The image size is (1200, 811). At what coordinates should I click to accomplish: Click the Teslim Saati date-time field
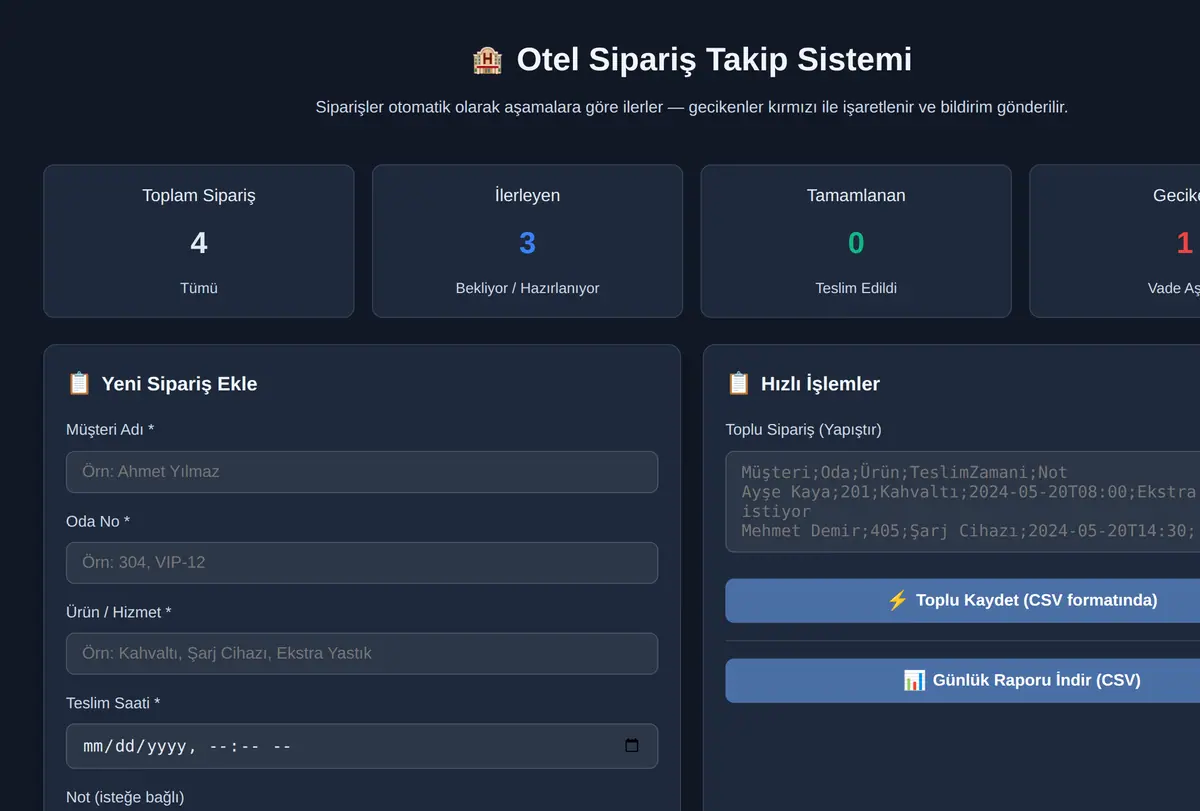click(362, 746)
